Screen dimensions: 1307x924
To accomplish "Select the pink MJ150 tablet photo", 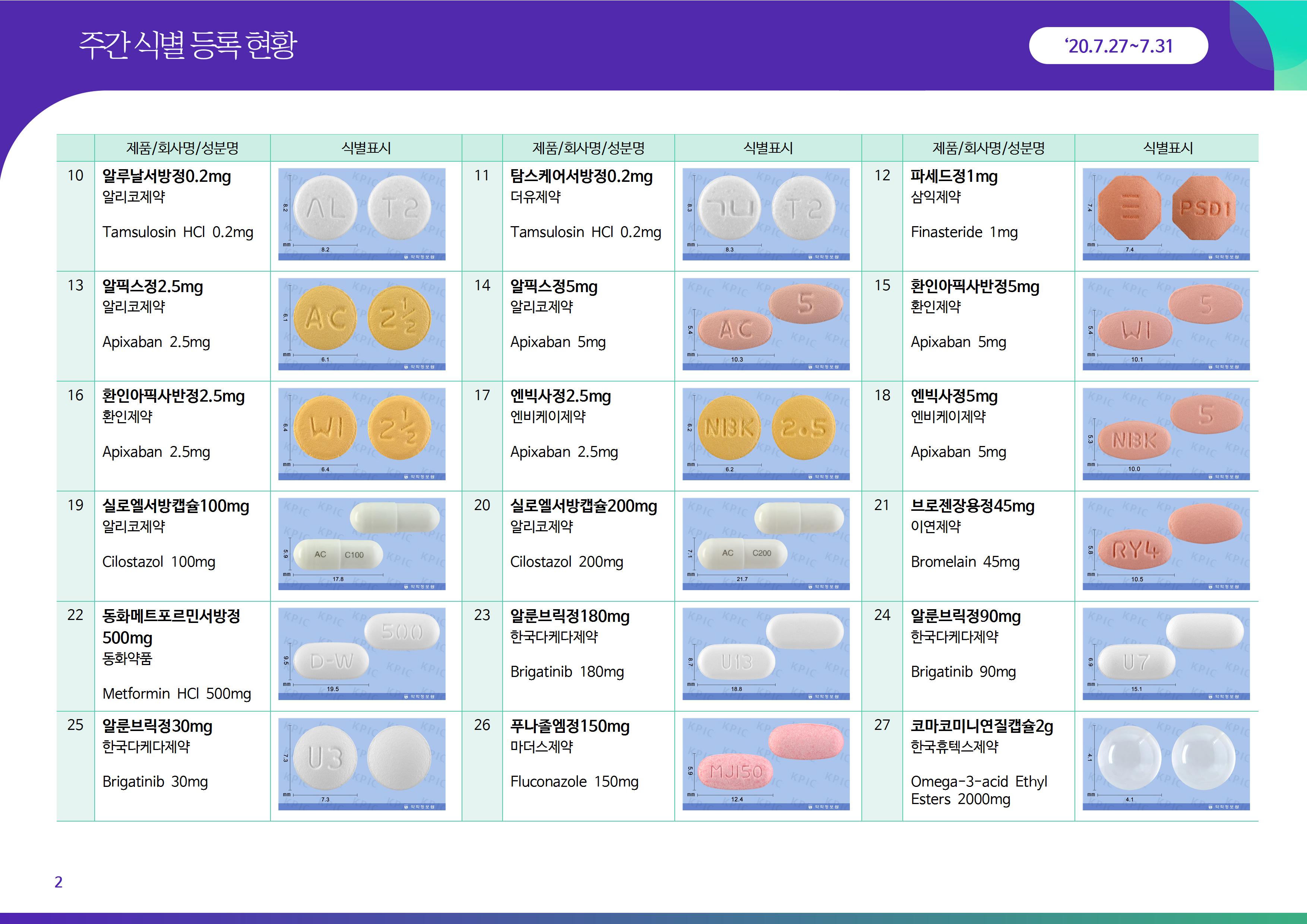I will click(766, 763).
